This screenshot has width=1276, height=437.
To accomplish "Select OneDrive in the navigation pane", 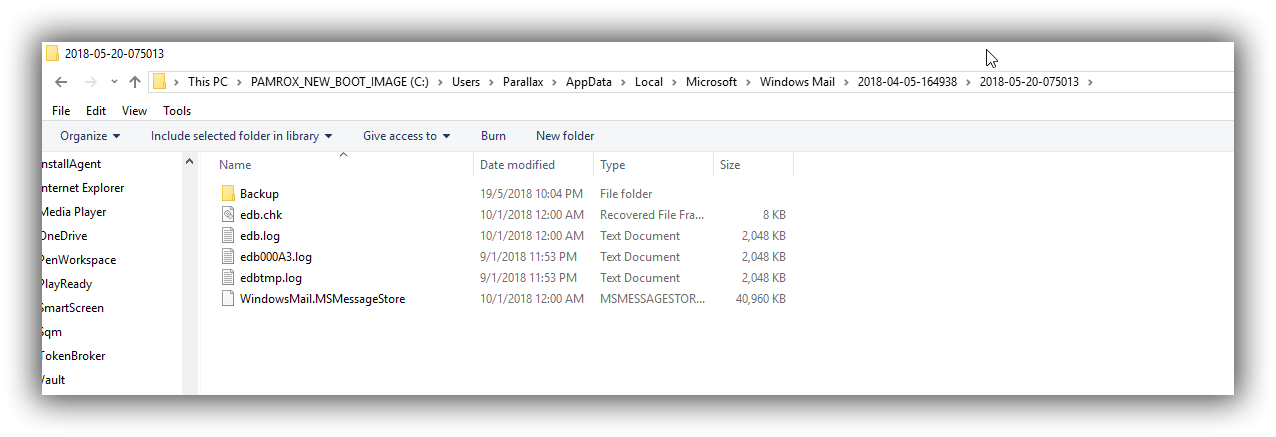I will click(x=63, y=236).
